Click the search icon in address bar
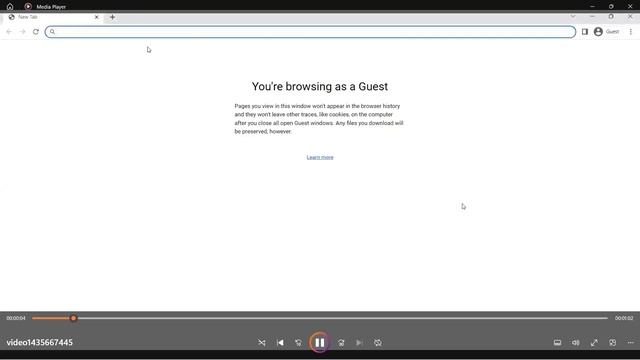 coord(52,31)
